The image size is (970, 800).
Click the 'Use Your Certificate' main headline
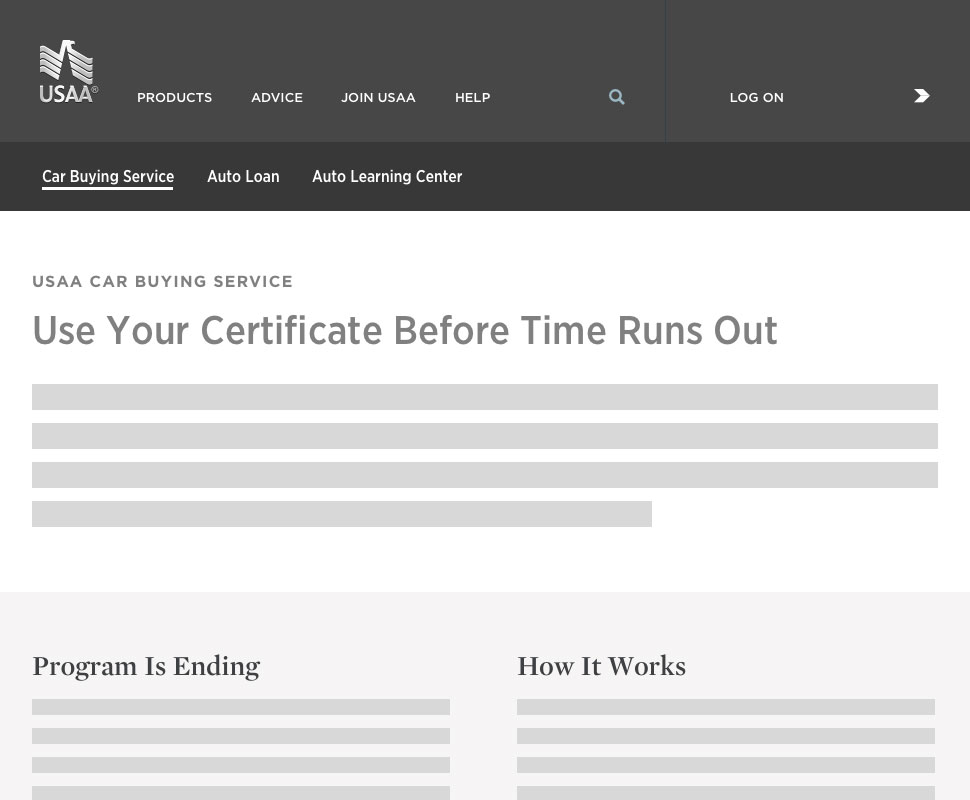coord(404,331)
